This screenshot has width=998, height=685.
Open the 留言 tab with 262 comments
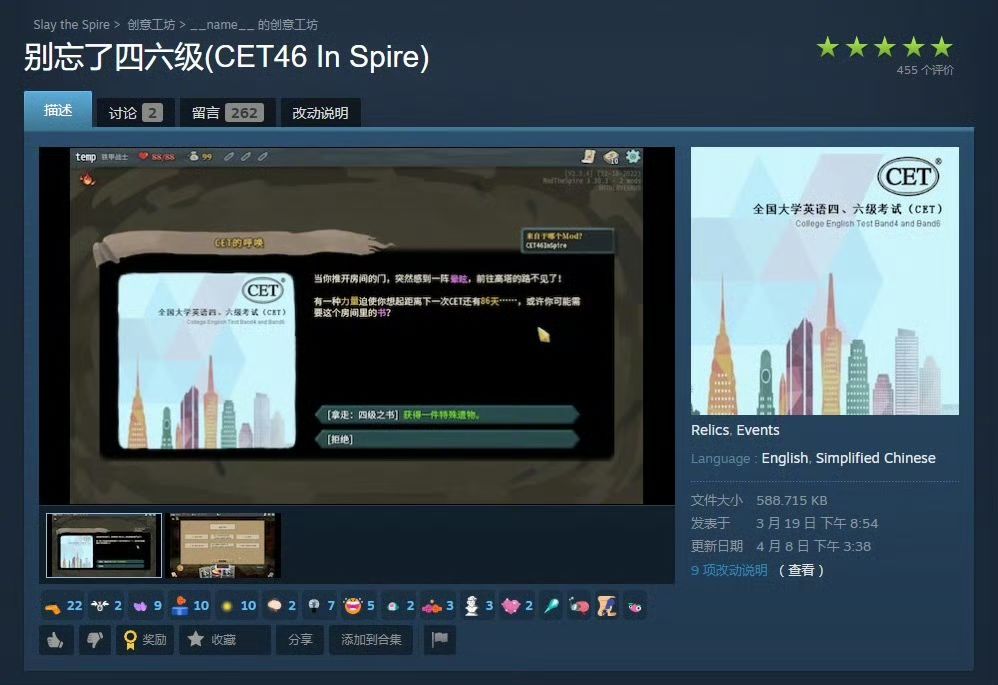point(227,113)
